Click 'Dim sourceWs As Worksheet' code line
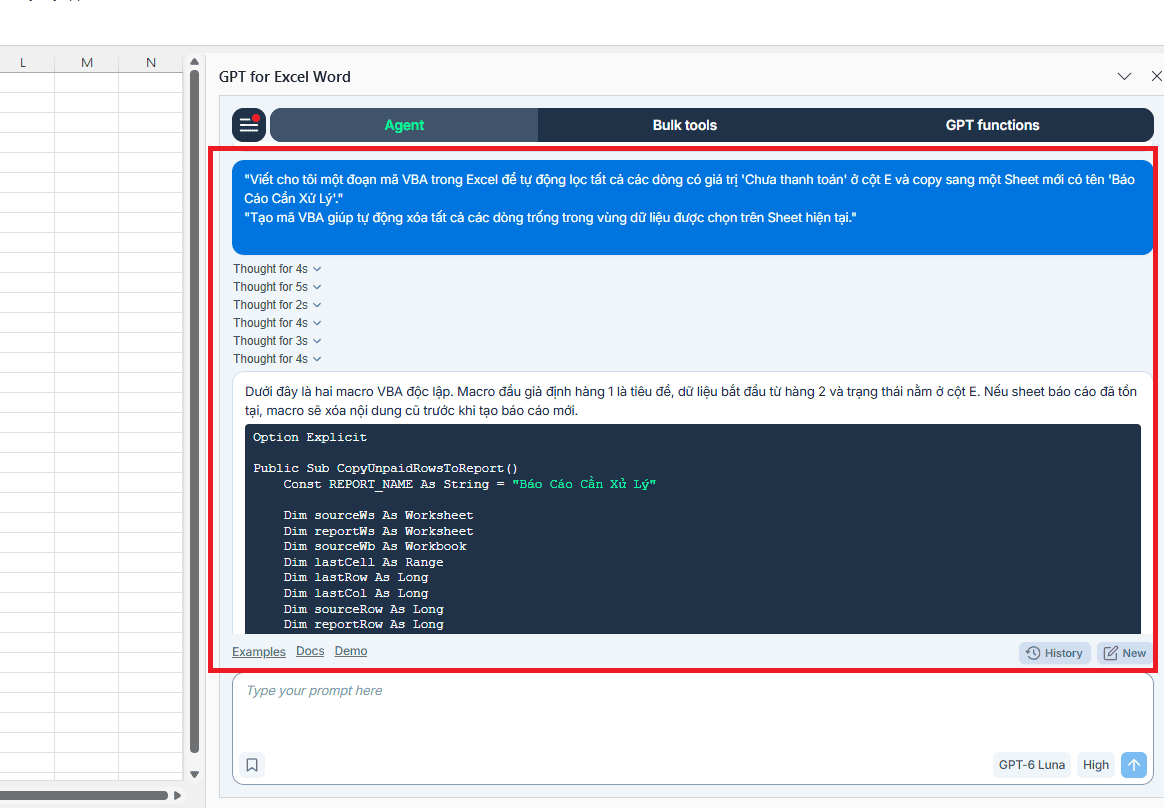The height and width of the screenshot is (808, 1164). point(378,515)
